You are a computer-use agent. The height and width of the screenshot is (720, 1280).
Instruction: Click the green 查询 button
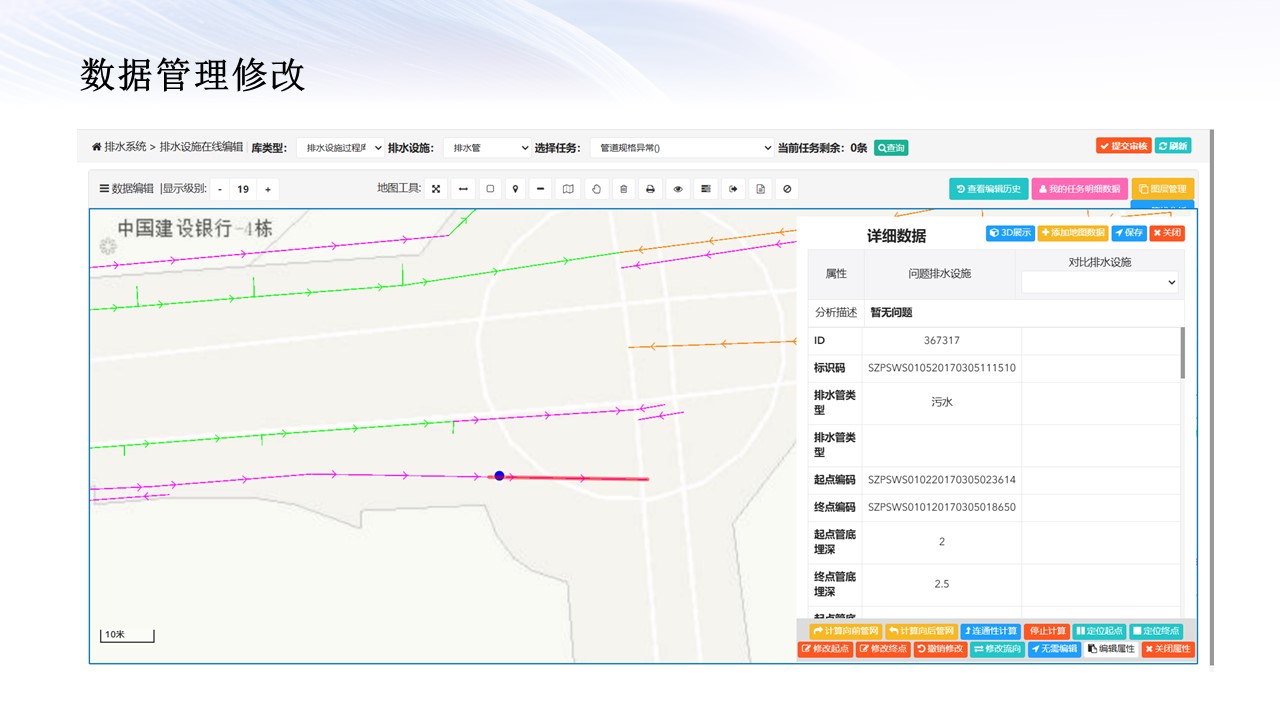click(891, 148)
